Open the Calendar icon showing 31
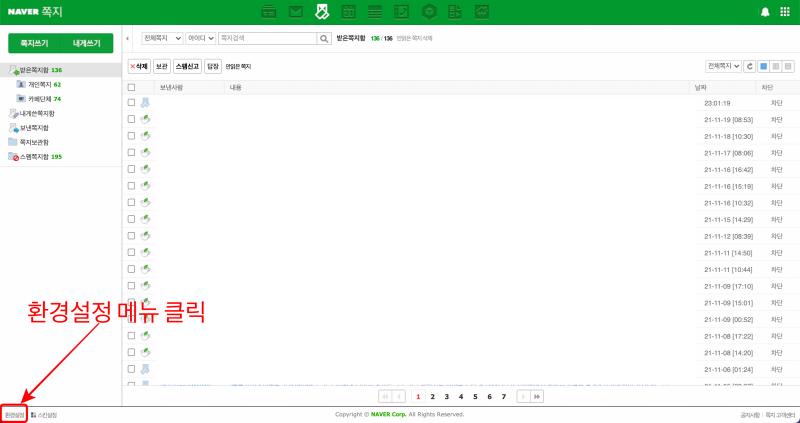 348,12
